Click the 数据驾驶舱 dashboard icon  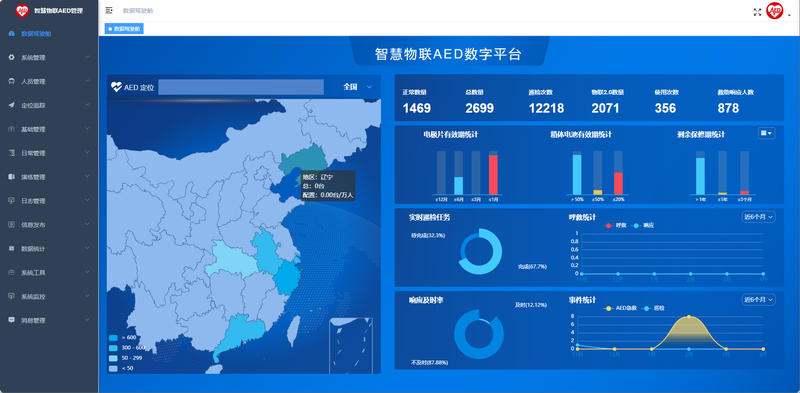[x=12, y=34]
